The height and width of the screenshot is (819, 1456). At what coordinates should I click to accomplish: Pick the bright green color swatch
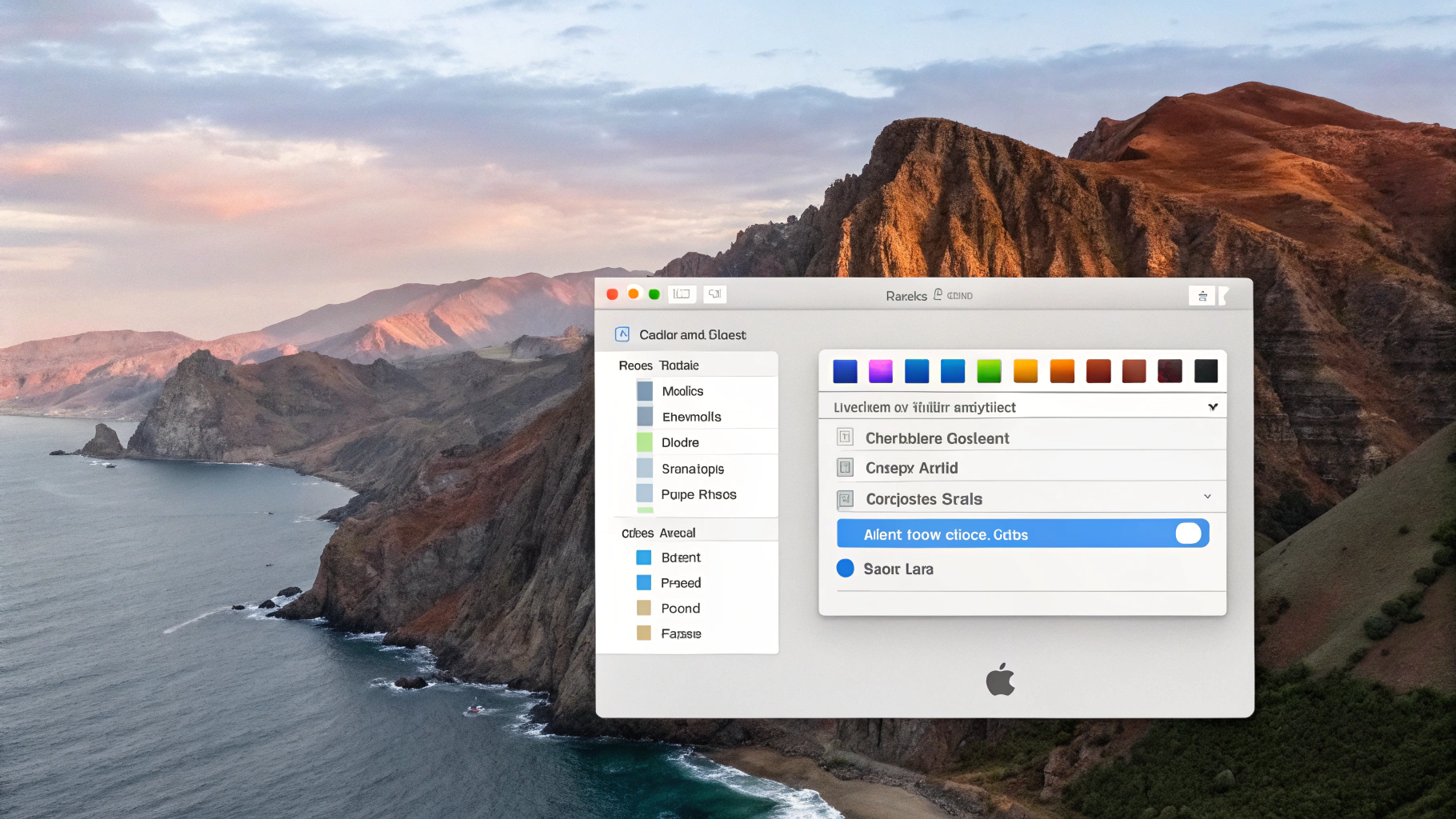coord(989,371)
